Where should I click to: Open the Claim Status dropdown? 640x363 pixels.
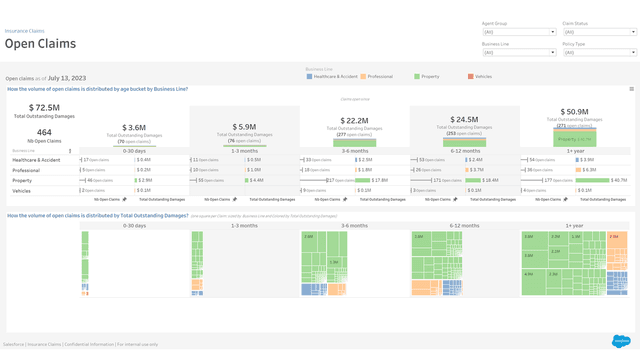[x=600, y=32]
